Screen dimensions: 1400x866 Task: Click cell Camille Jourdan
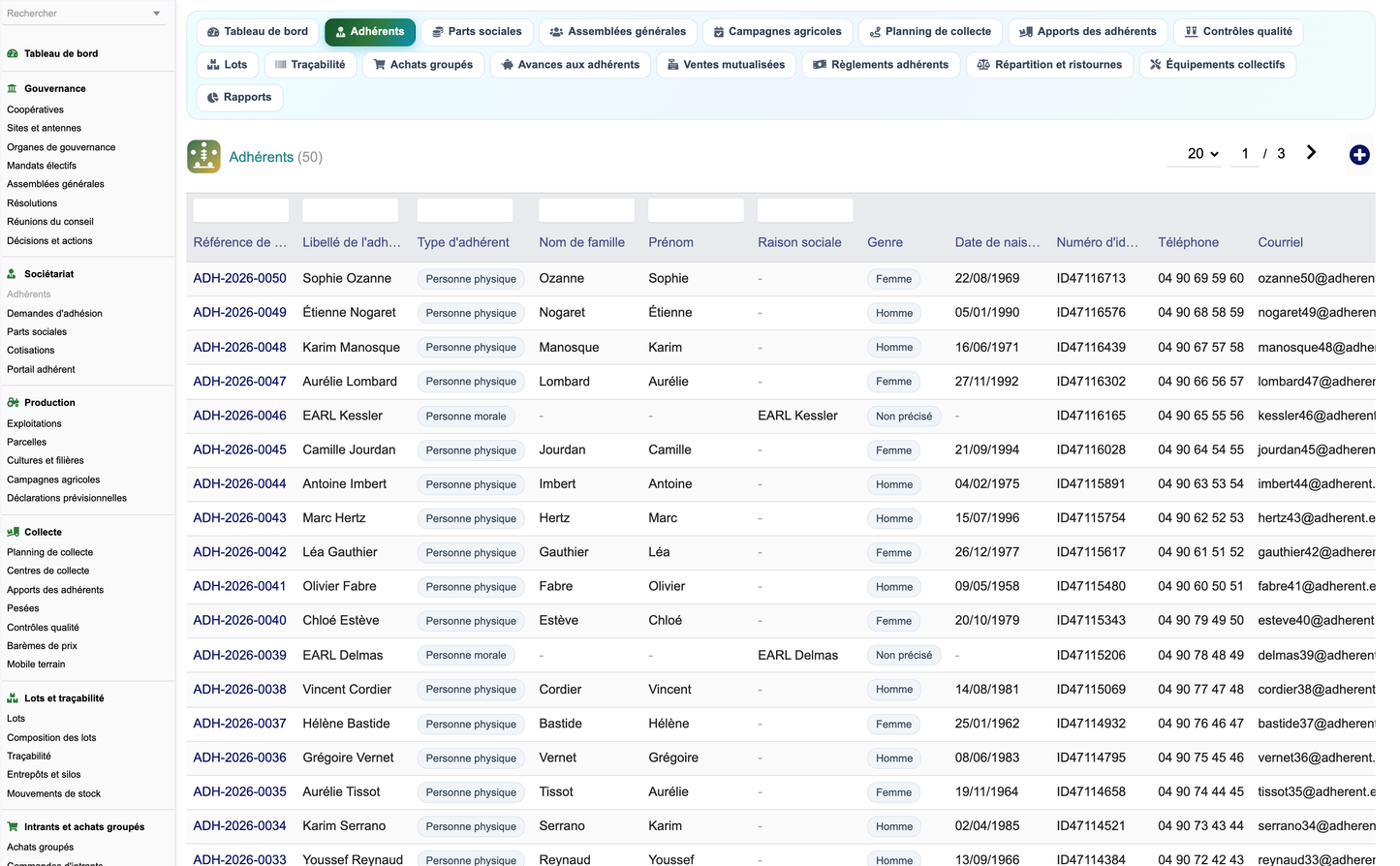(349, 449)
